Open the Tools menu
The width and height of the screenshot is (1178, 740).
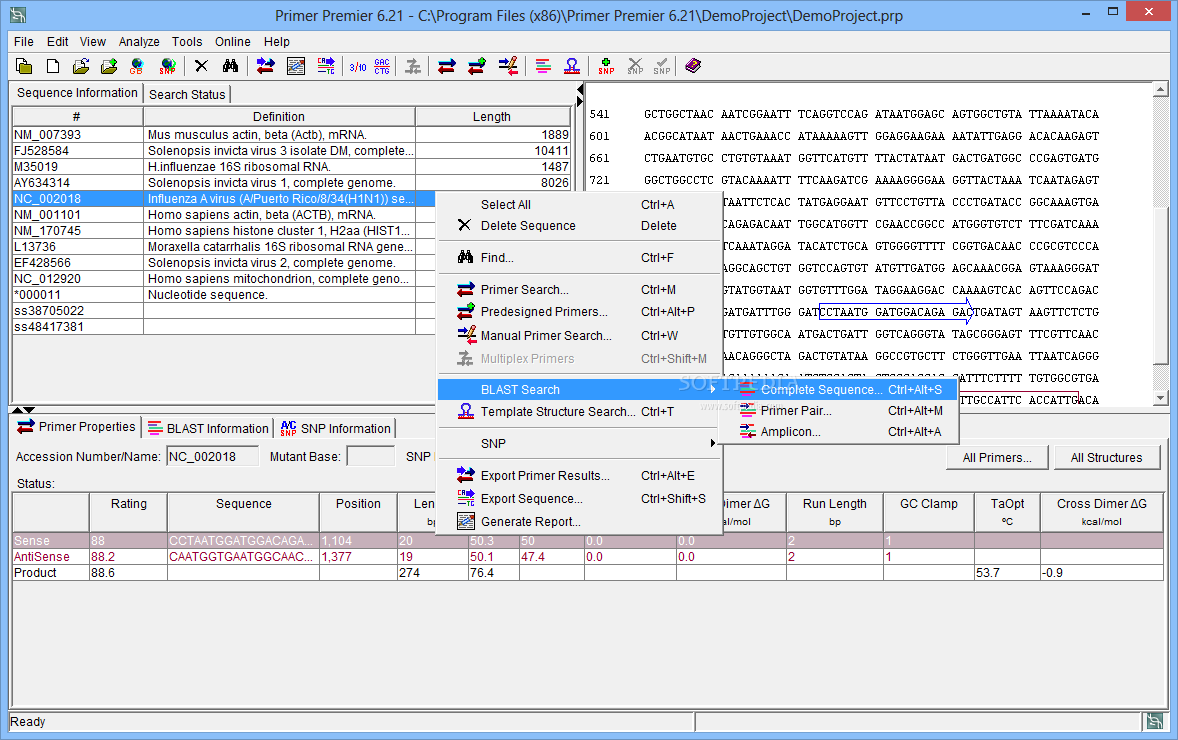tap(186, 42)
